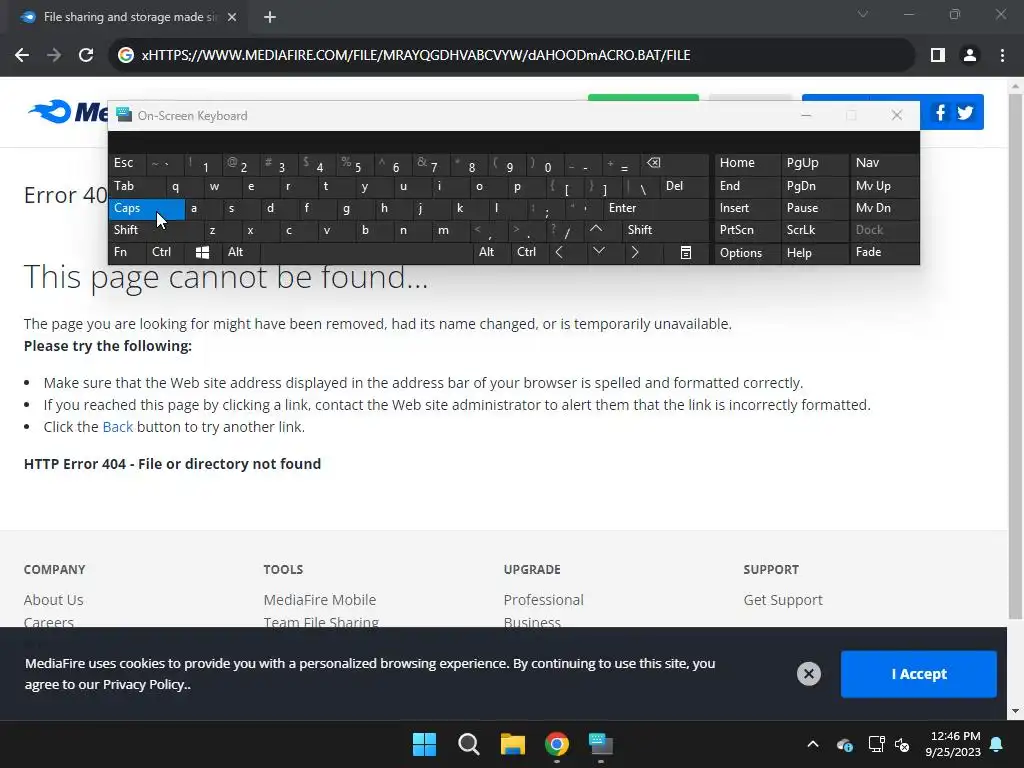Accept cookies with I Accept button
This screenshot has height=768, width=1024.
coord(919,674)
